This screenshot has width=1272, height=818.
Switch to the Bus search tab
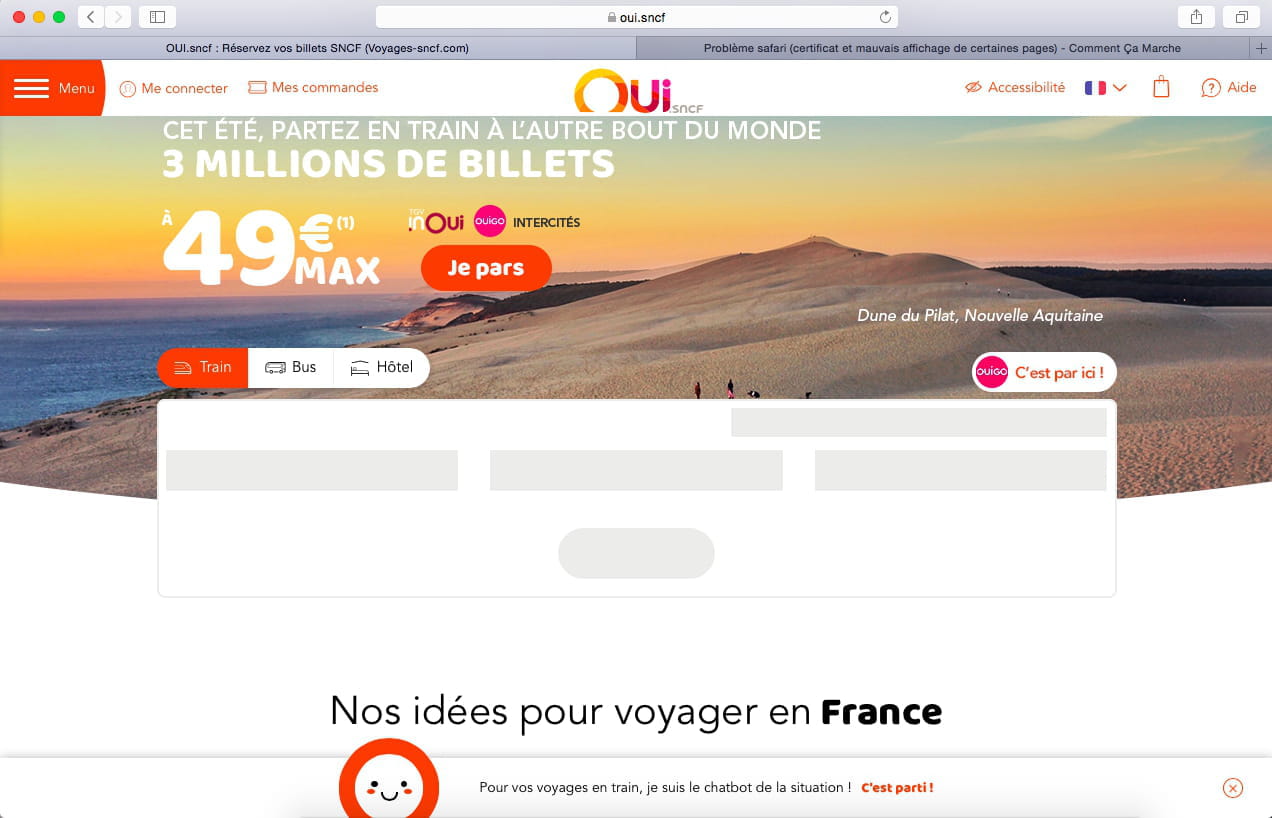[x=291, y=367]
